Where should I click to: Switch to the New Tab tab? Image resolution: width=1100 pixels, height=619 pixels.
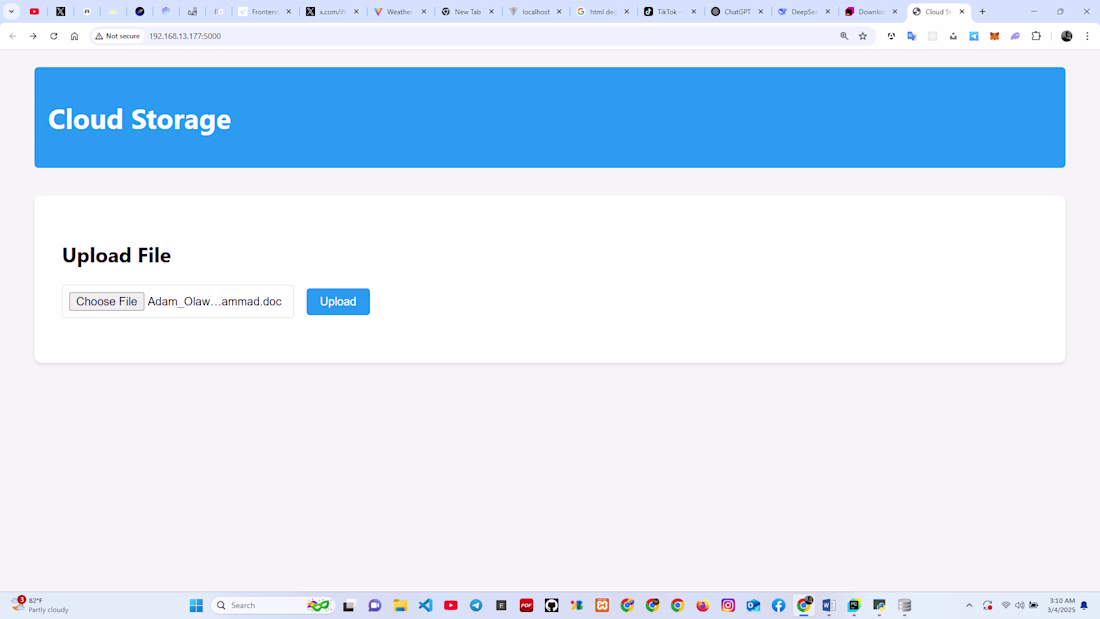pos(468,11)
